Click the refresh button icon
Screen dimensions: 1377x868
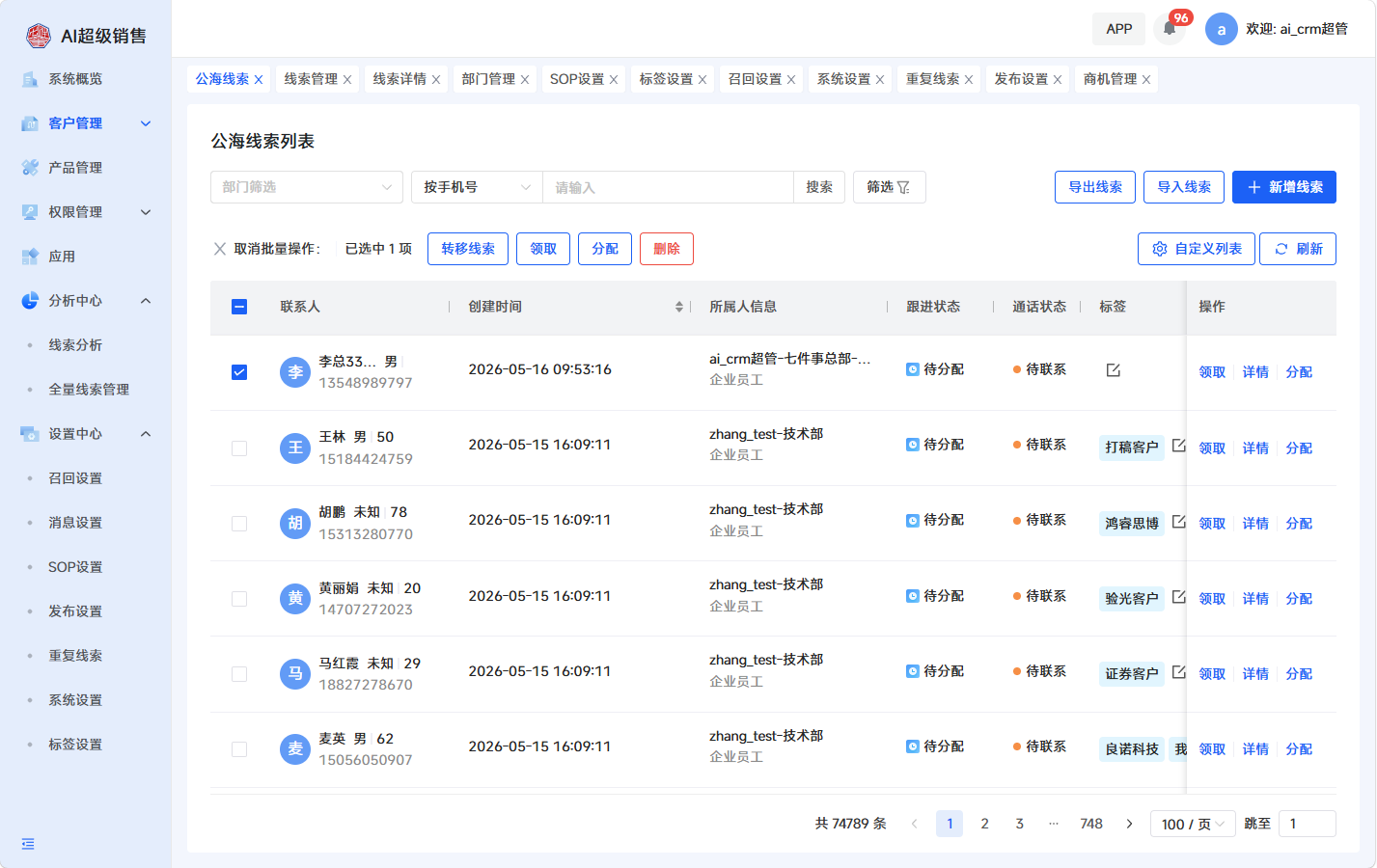coord(1281,249)
